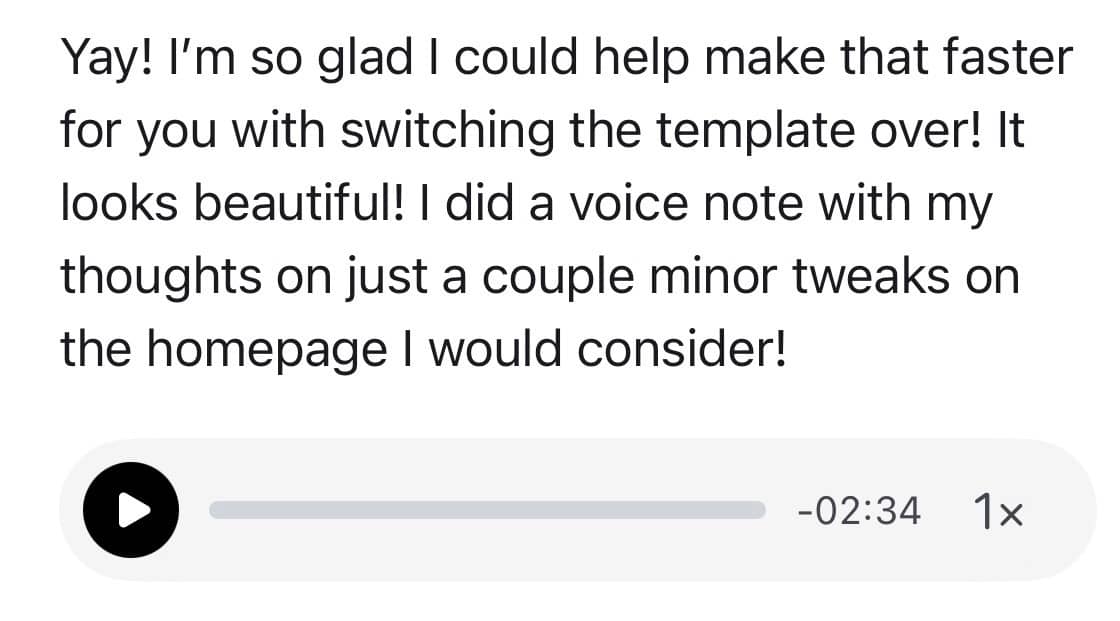Click the word "beautiful!" in the message
This screenshot has width=1120, height=621.
pos(296,204)
